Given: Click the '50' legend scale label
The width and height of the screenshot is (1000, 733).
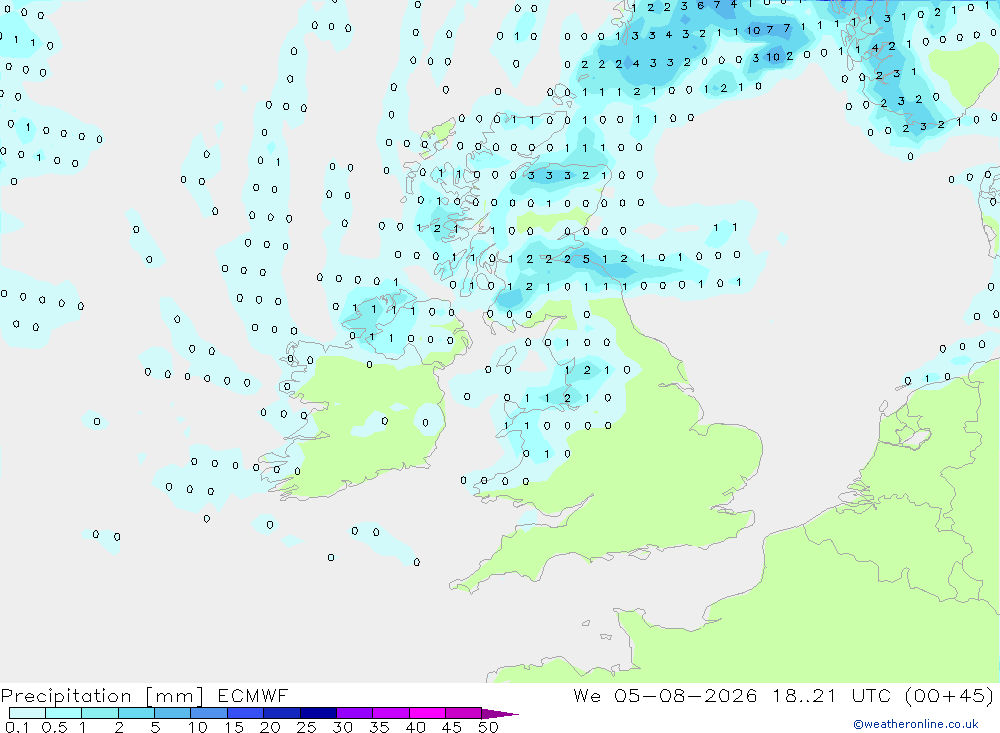Looking at the screenshot, I should pos(488,727).
